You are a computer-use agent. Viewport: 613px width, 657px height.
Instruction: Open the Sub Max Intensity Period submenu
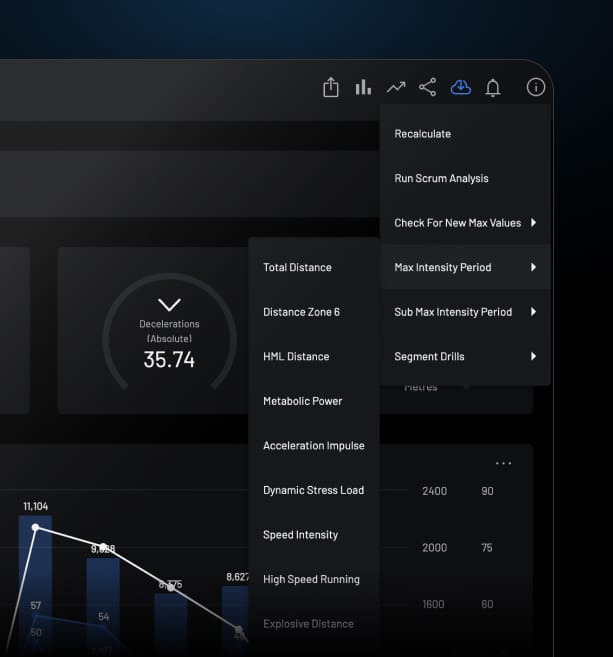[465, 312]
